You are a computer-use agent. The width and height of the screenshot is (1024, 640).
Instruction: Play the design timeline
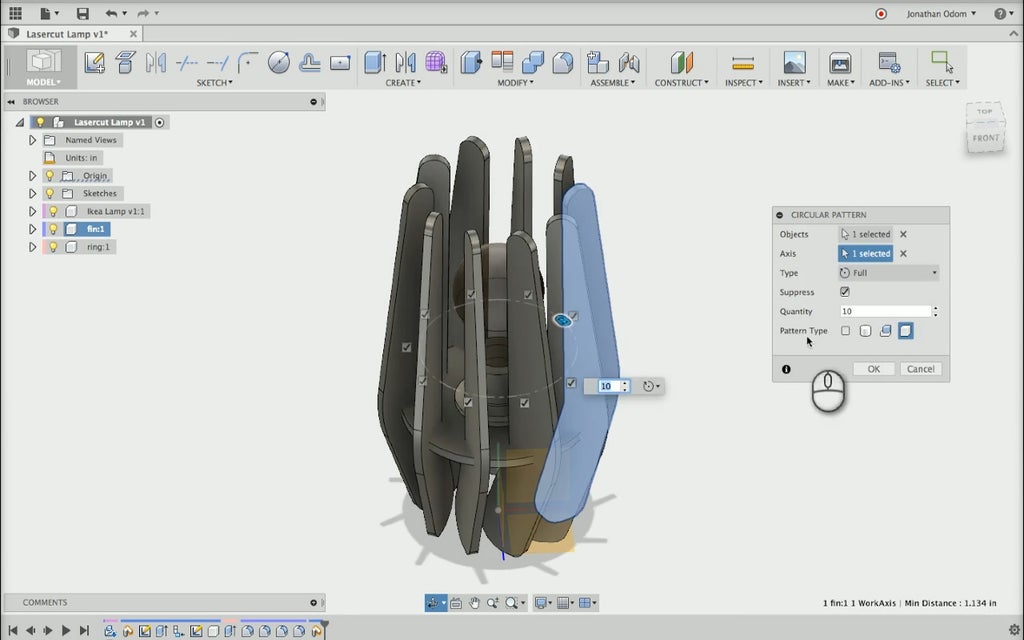[66, 630]
